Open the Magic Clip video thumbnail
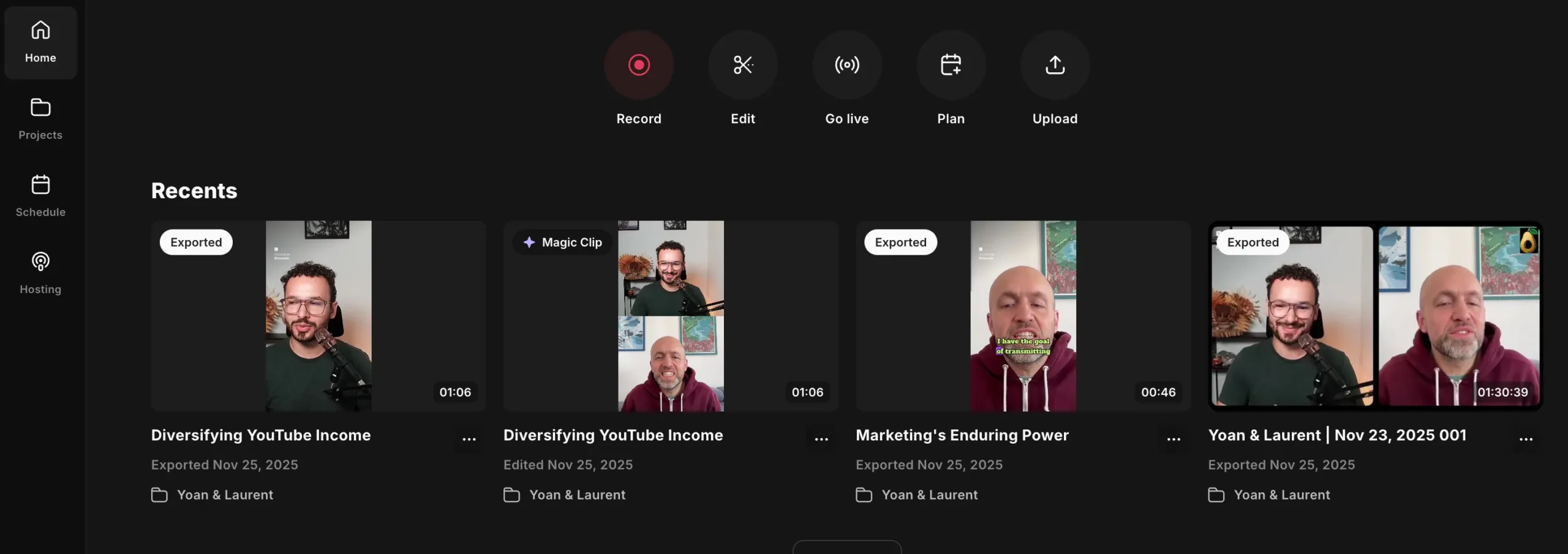 pos(671,316)
